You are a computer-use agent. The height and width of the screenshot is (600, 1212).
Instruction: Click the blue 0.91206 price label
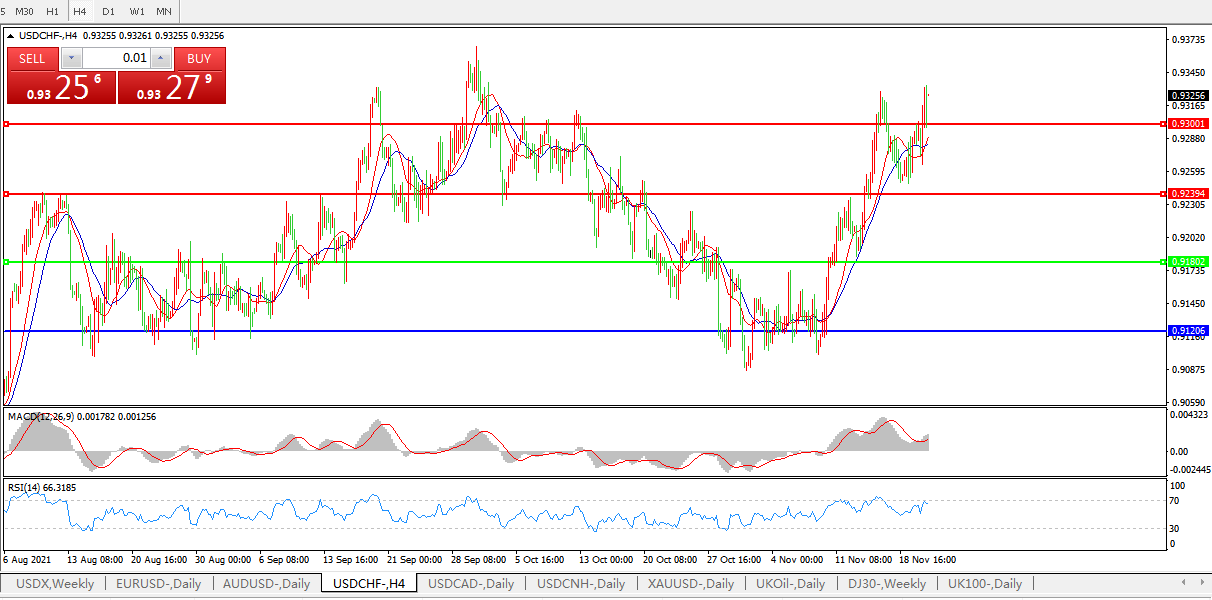click(1188, 330)
